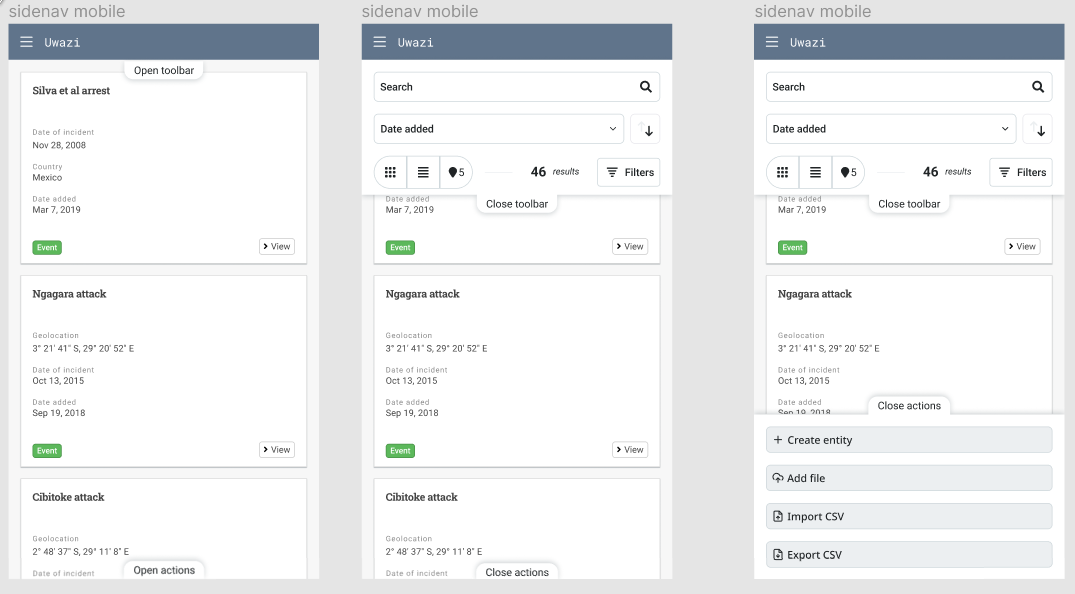Click Event tag above Ngagara card, right mockup
This screenshot has width=1075, height=594.
[x=793, y=248]
